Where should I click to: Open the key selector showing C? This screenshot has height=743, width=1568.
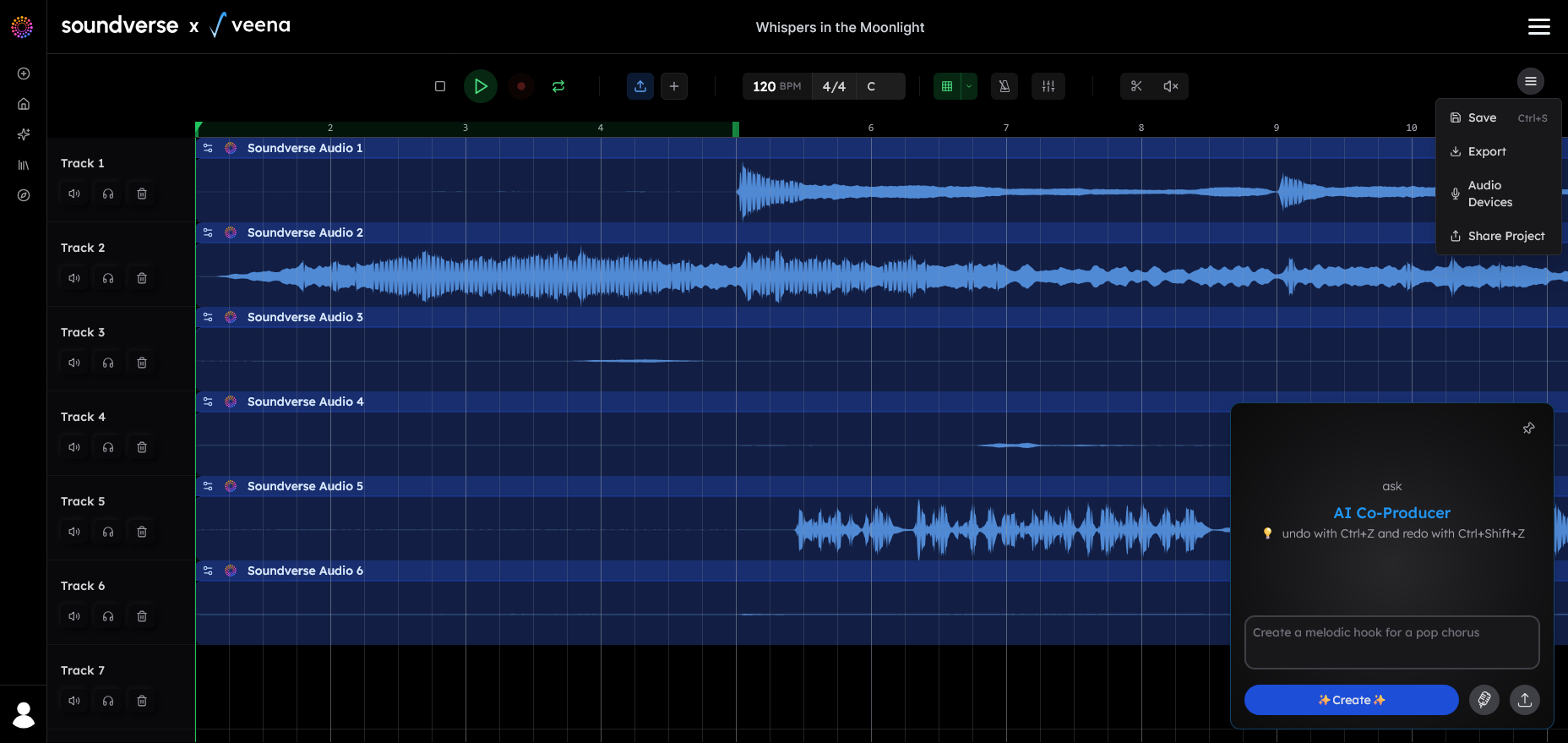pyautogui.click(x=880, y=86)
